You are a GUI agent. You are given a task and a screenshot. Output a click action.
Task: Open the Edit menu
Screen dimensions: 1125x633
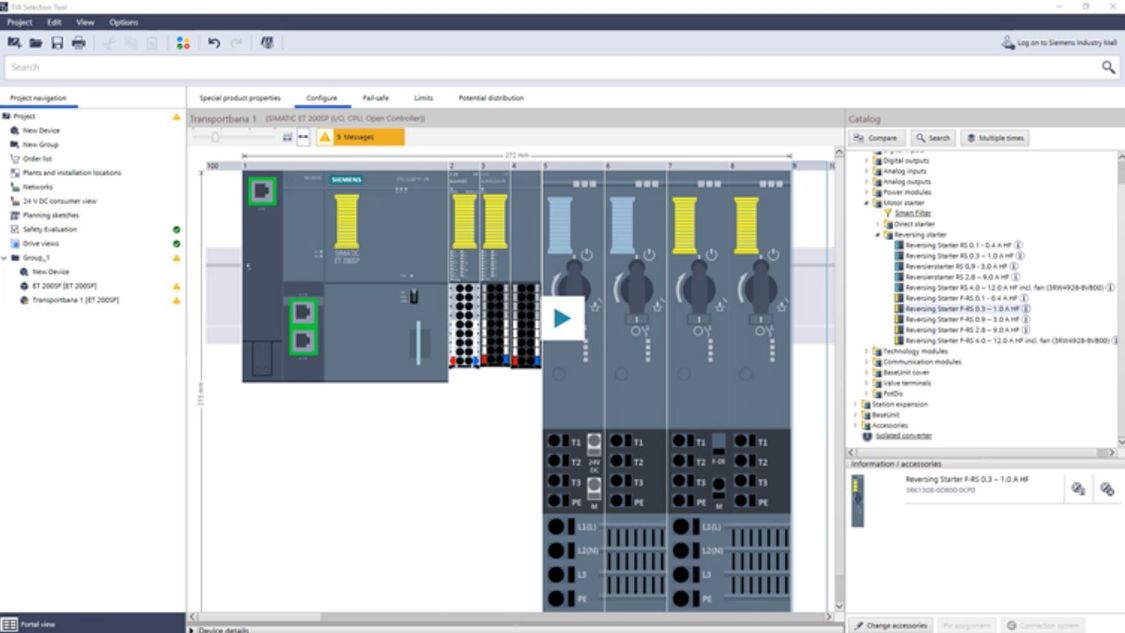(54, 22)
